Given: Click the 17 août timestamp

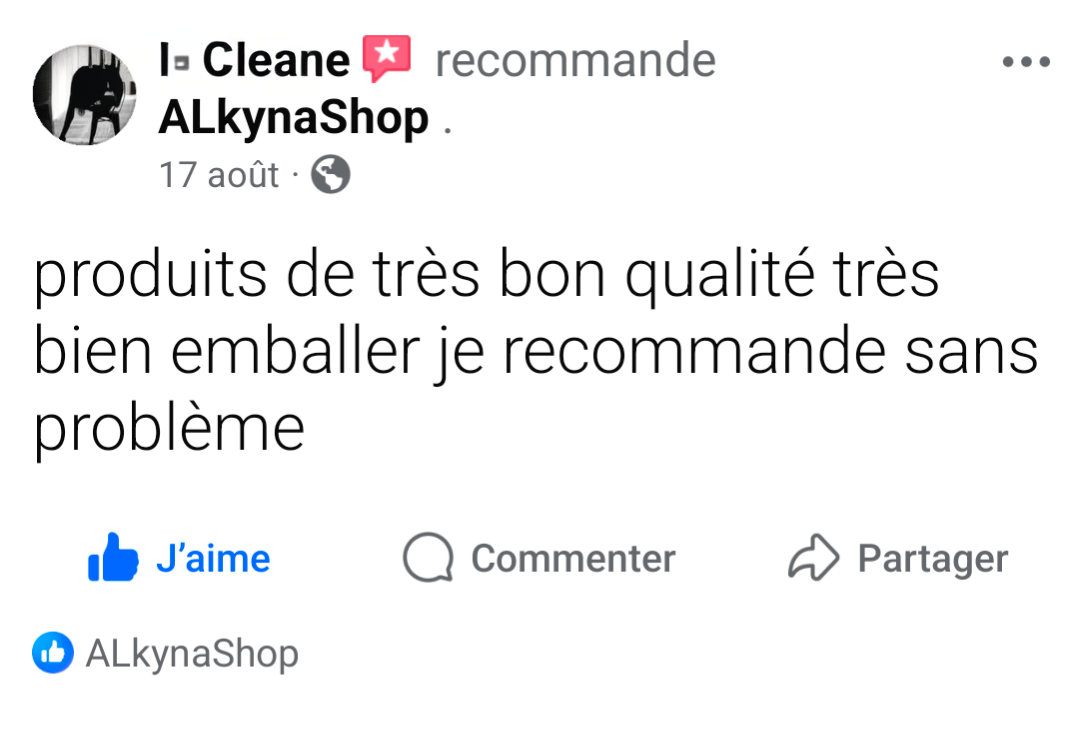Looking at the screenshot, I should pyautogui.click(x=219, y=175).
